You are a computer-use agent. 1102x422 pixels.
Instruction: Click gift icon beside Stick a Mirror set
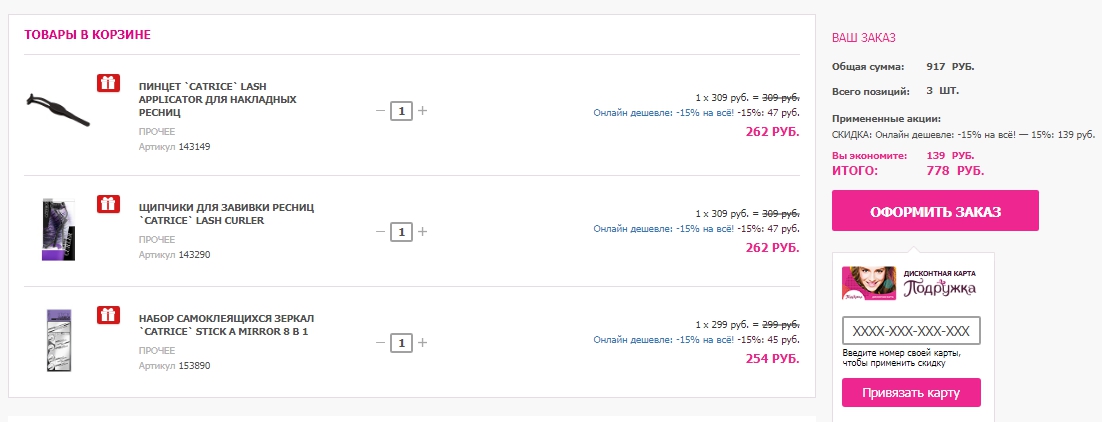(x=108, y=314)
